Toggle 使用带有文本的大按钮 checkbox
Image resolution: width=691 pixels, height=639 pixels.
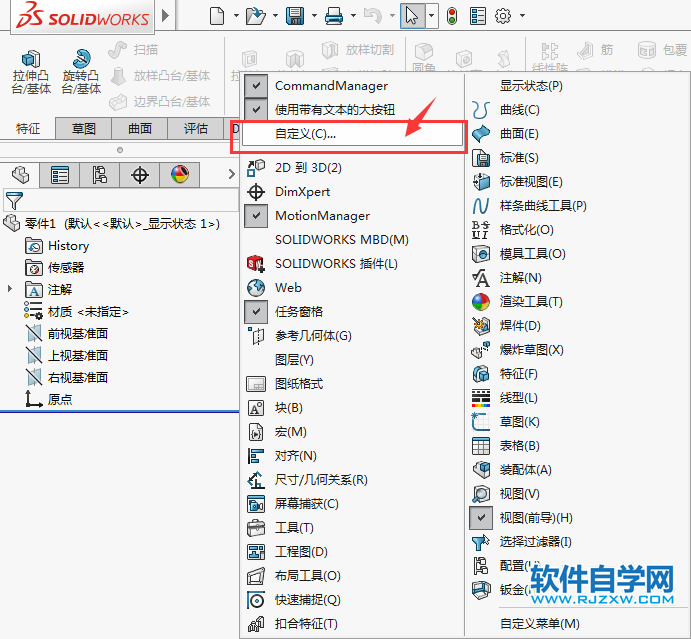pos(256,109)
